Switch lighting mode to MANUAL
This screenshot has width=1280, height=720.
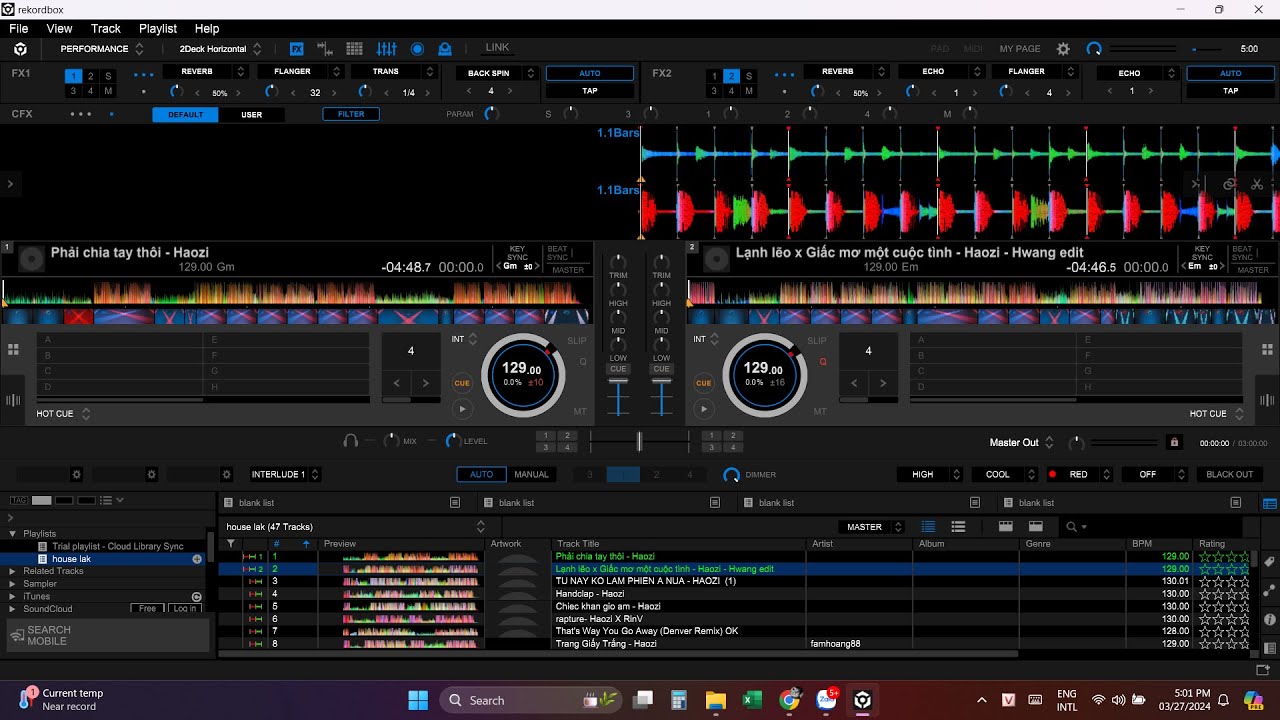pyautogui.click(x=531, y=475)
